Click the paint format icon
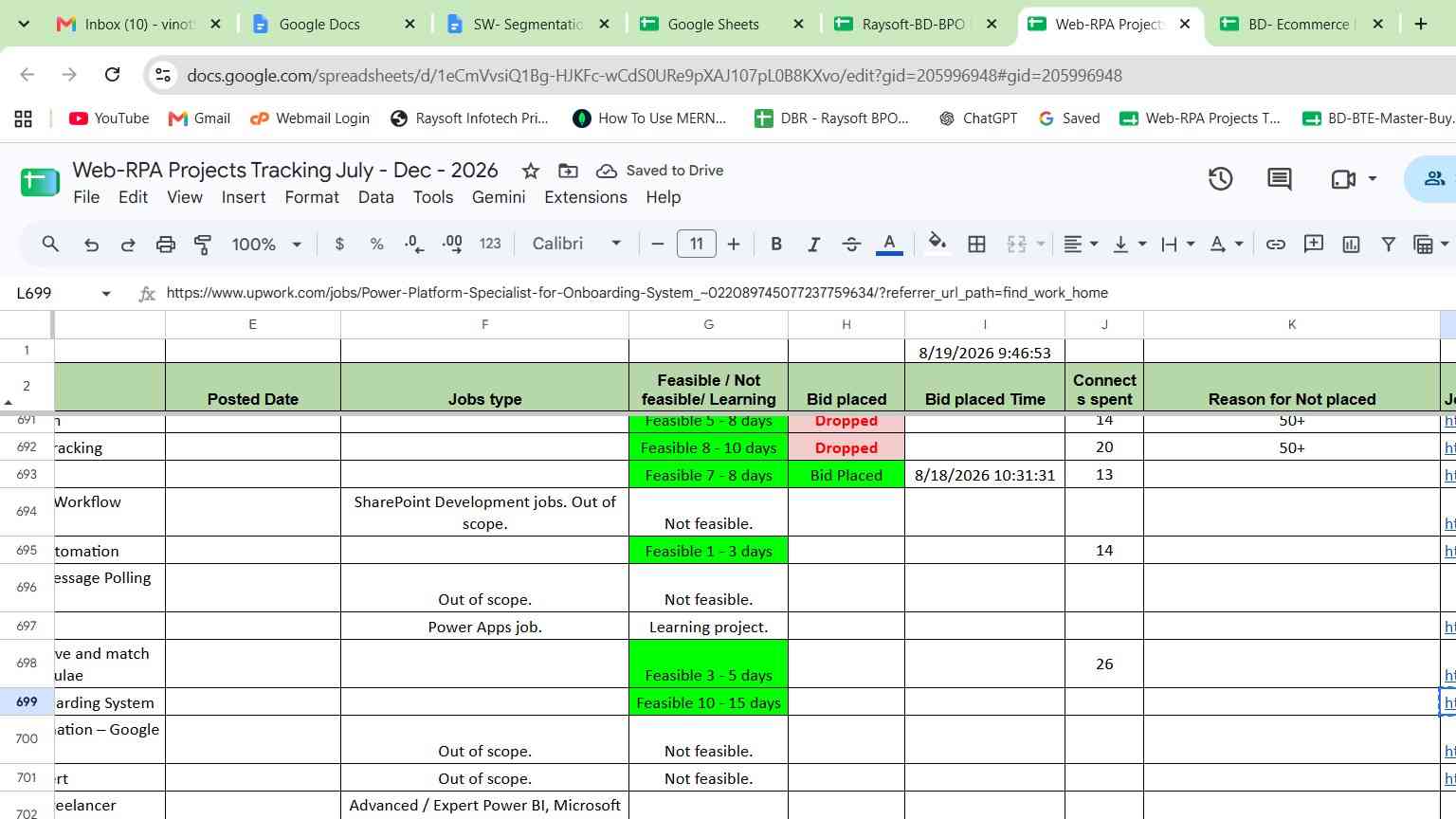Image resolution: width=1456 pixels, height=819 pixels. click(202, 245)
